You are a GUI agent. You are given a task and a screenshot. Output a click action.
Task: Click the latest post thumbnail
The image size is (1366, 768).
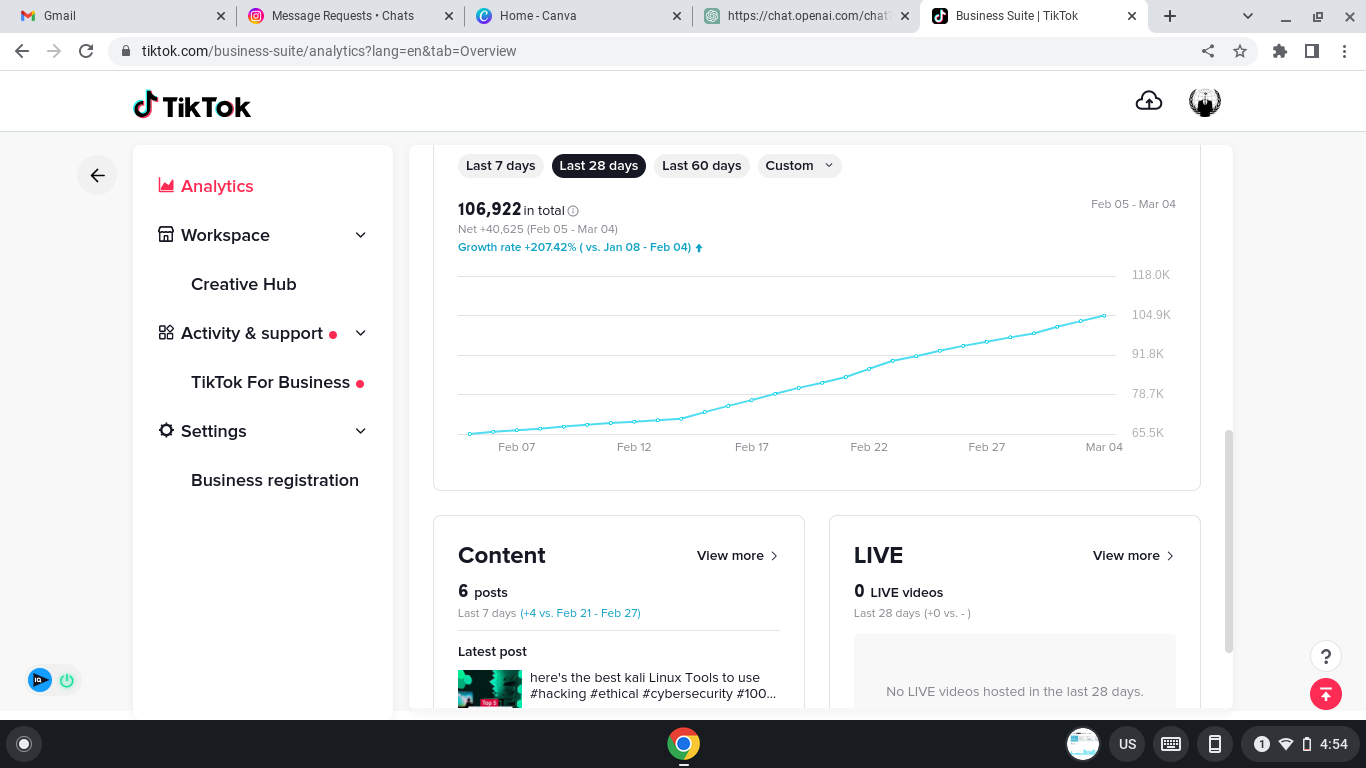point(490,689)
